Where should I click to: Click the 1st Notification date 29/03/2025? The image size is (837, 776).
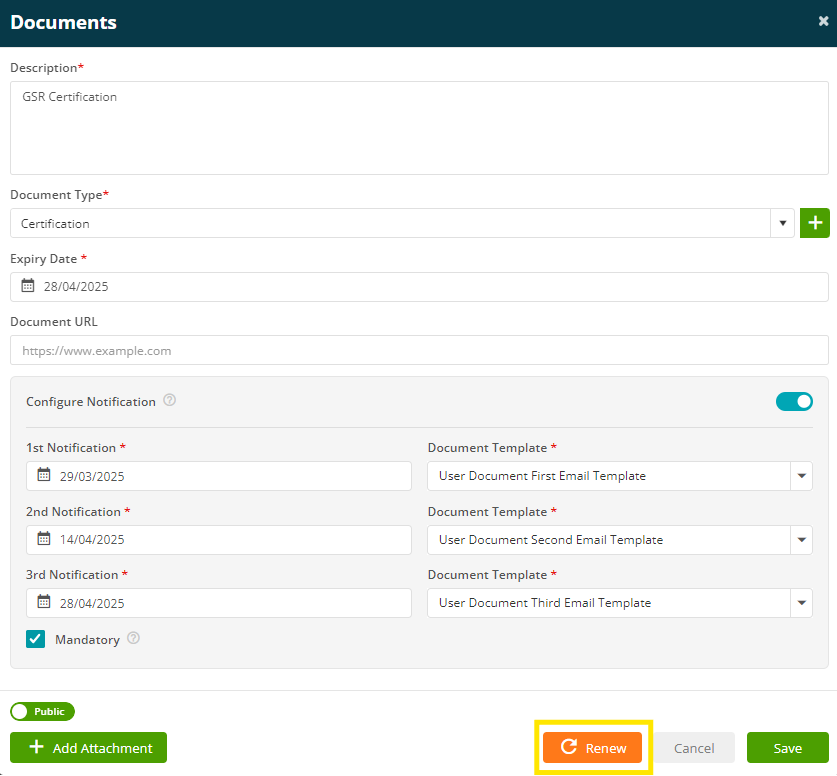point(92,476)
